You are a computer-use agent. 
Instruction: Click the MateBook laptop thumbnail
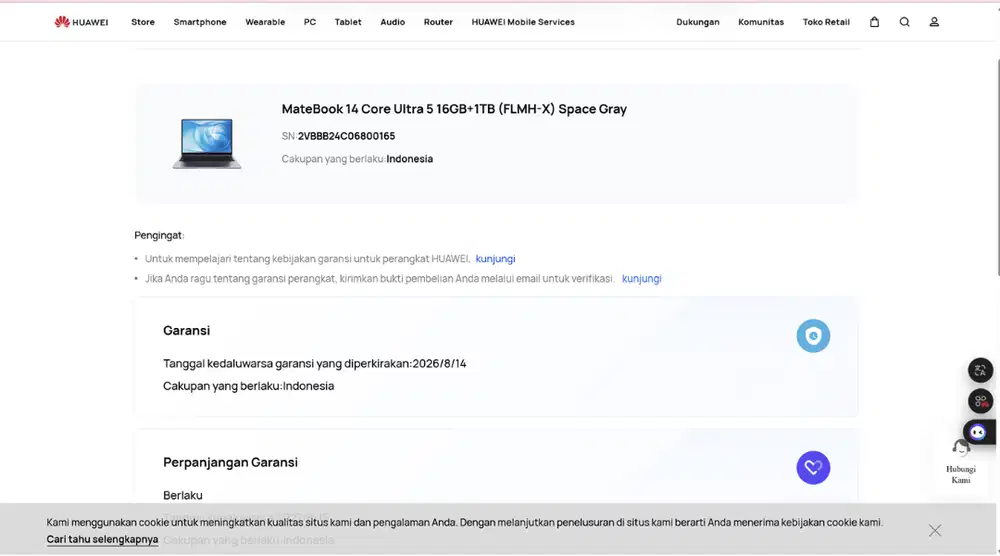click(207, 143)
